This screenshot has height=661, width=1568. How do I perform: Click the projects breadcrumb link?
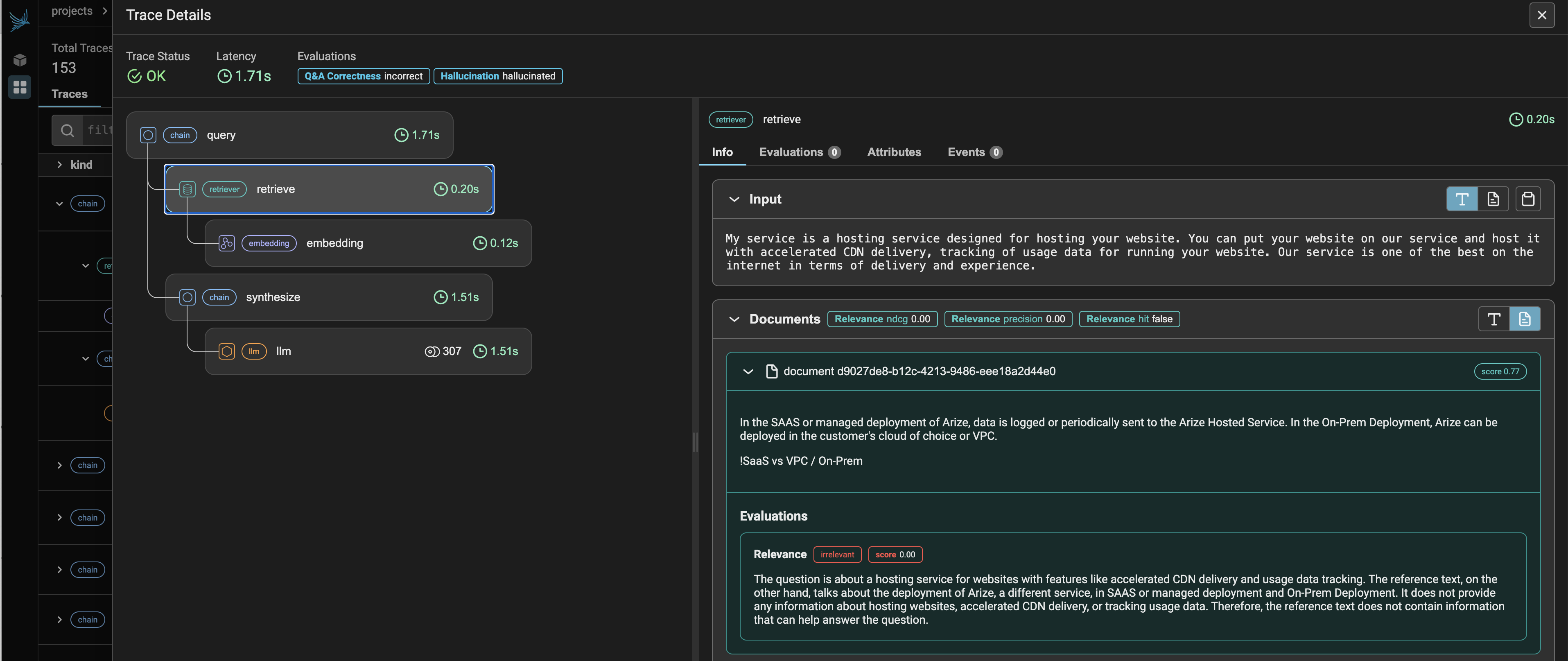click(x=72, y=11)
